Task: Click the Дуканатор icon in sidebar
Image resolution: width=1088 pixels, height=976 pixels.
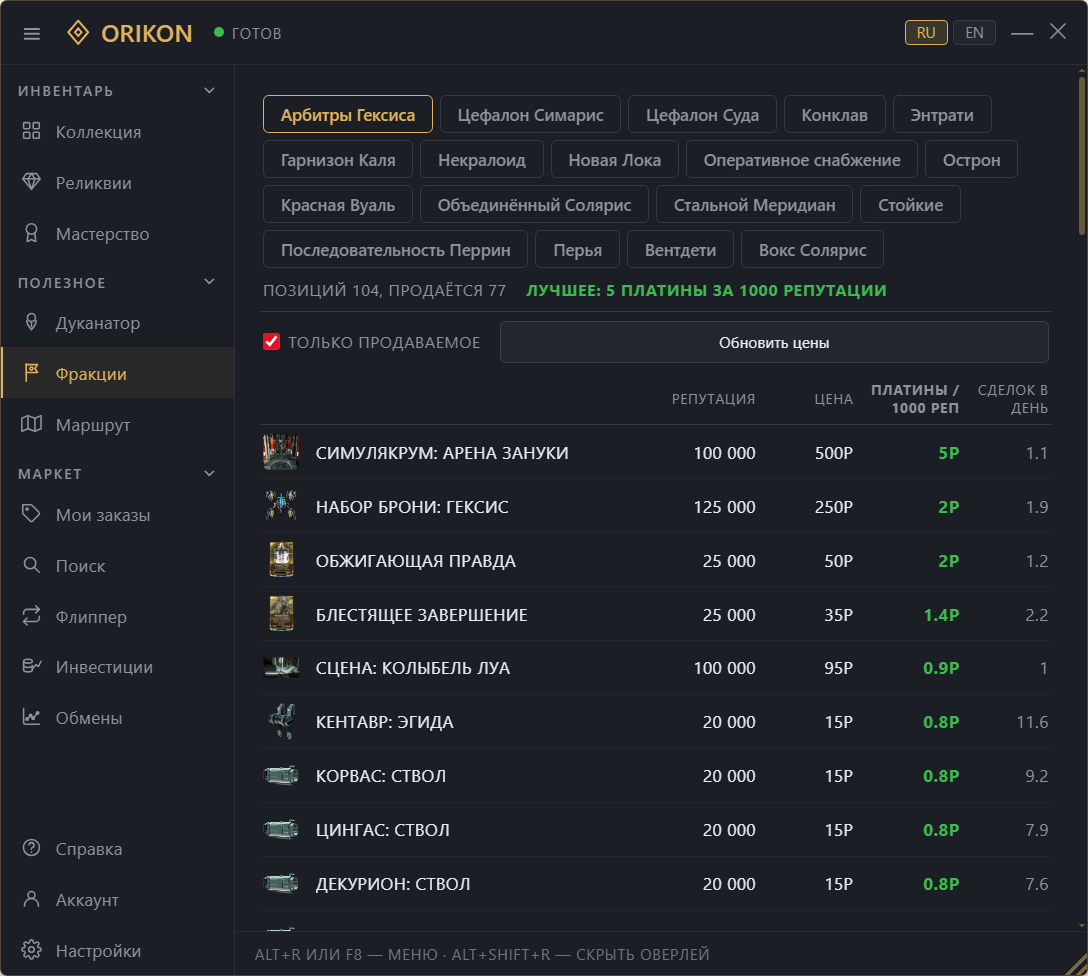Action: click(31, 322)
